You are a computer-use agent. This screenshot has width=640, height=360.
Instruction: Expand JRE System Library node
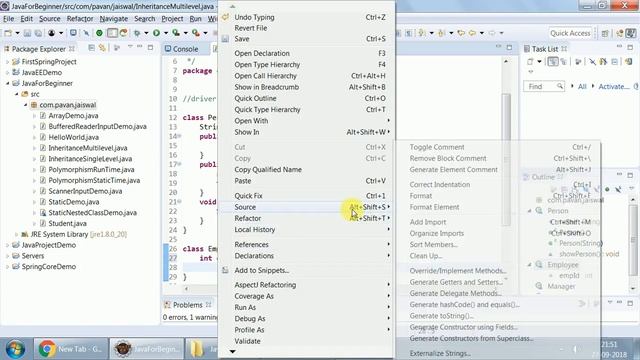tap(16, 234)
